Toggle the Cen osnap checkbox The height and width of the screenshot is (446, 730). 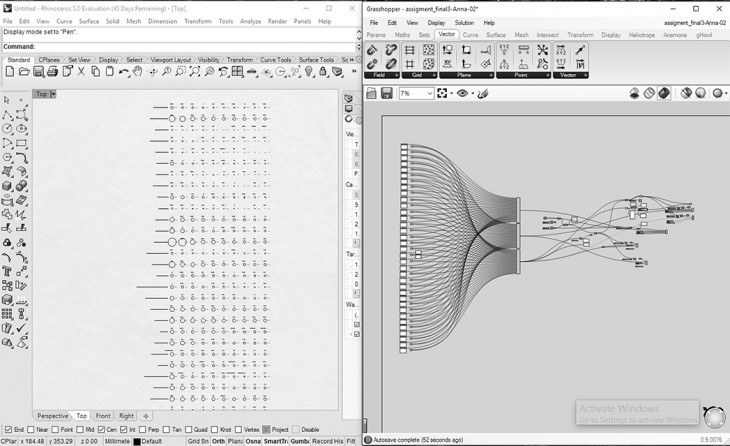[x=101, y=430]
